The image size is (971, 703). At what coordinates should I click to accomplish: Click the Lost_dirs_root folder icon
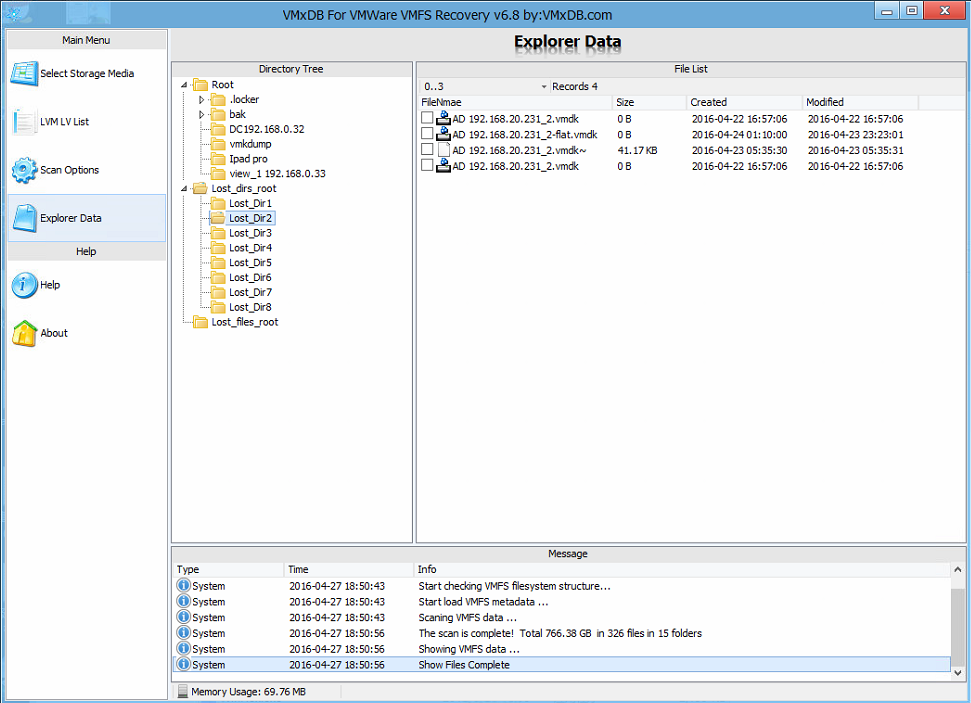click(200, 189)
